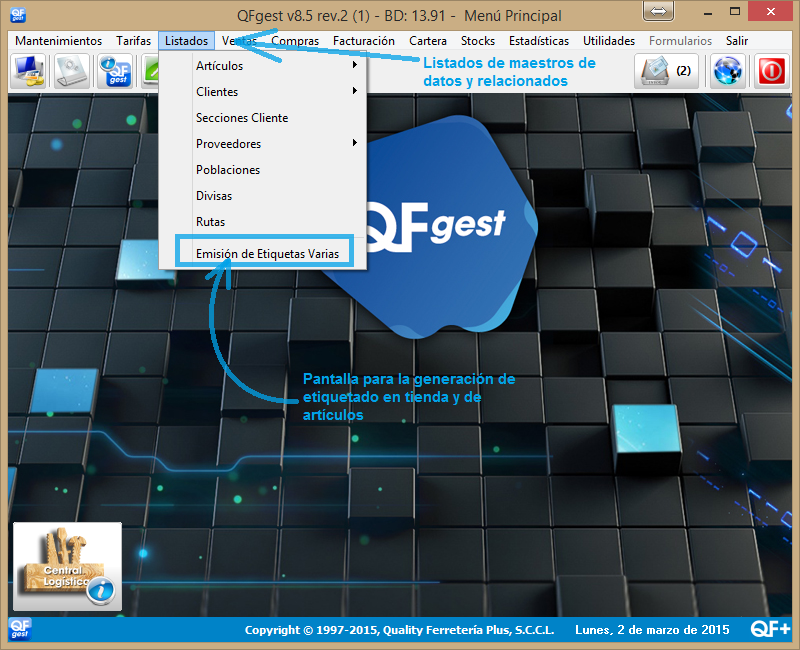
Task: Open the Stocks menu
Action: (478, 41)
